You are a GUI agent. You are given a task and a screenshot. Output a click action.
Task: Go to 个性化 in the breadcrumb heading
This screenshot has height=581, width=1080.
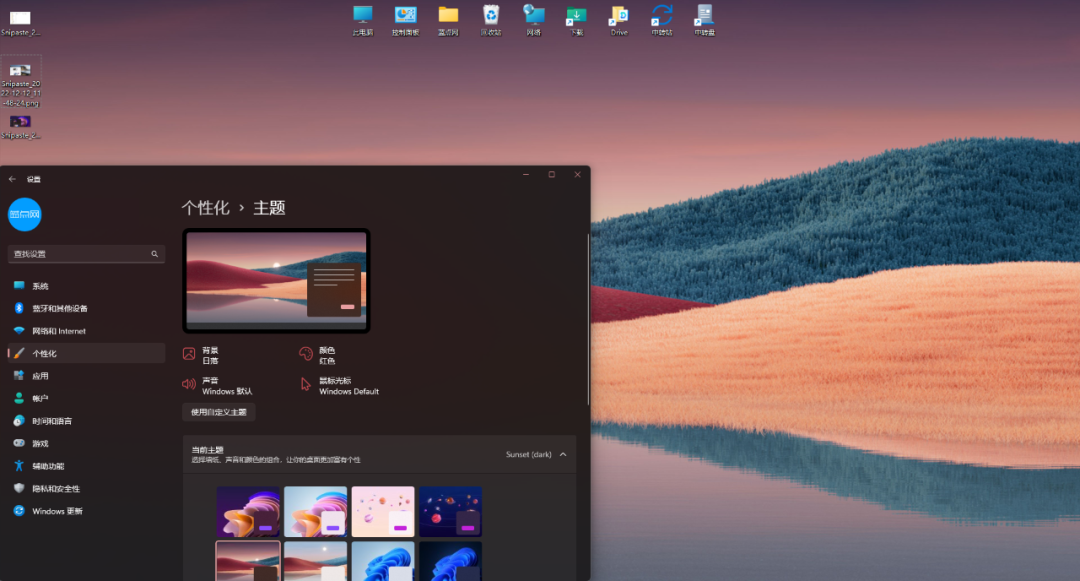click(x=205, y=208)
